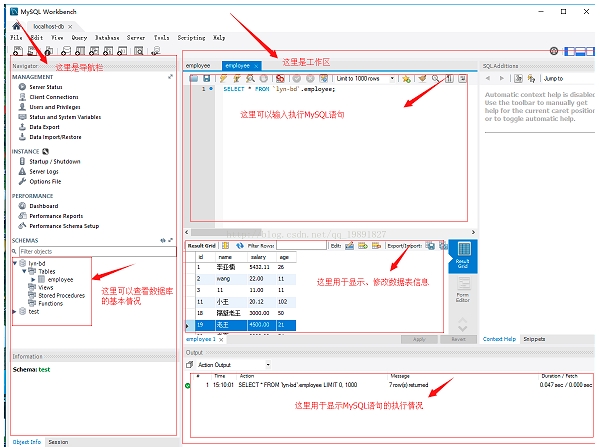This screenshot has width=600, height=447.
Task: Open the File menu
Action: [16, 38]
